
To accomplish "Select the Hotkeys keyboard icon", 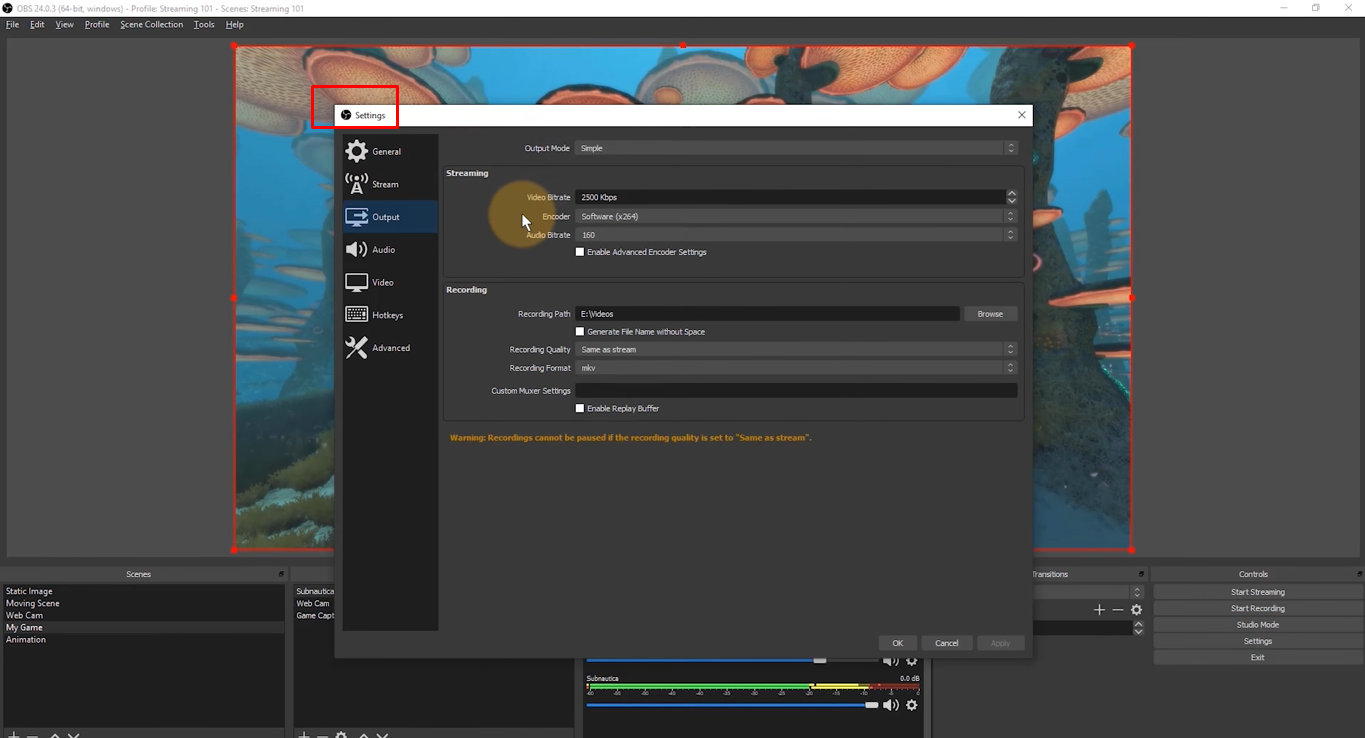I will pyautogui.click(x=358, y=314).
